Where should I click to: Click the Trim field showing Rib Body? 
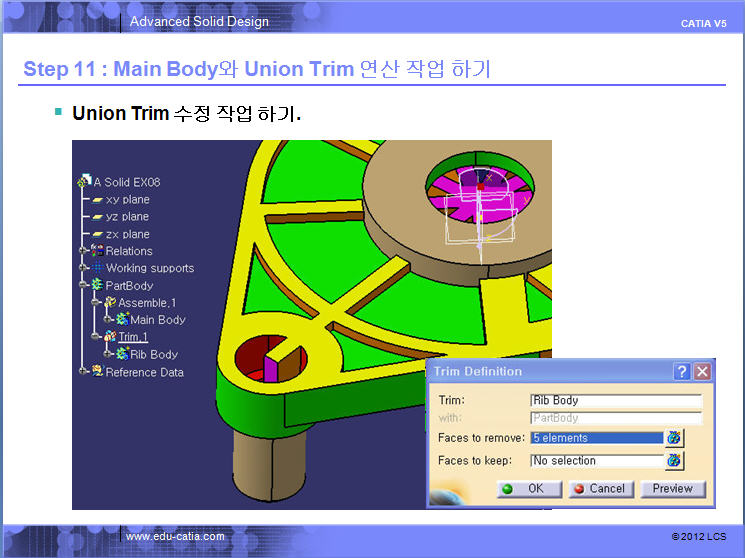pos(615,400)
